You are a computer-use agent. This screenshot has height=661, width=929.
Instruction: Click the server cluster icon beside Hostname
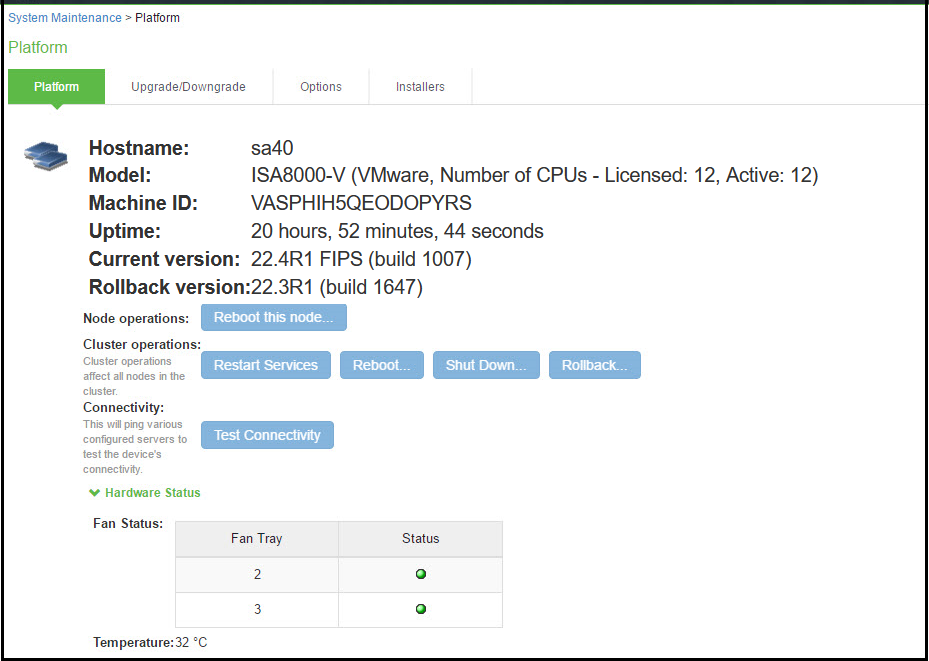tap(46, 155)
